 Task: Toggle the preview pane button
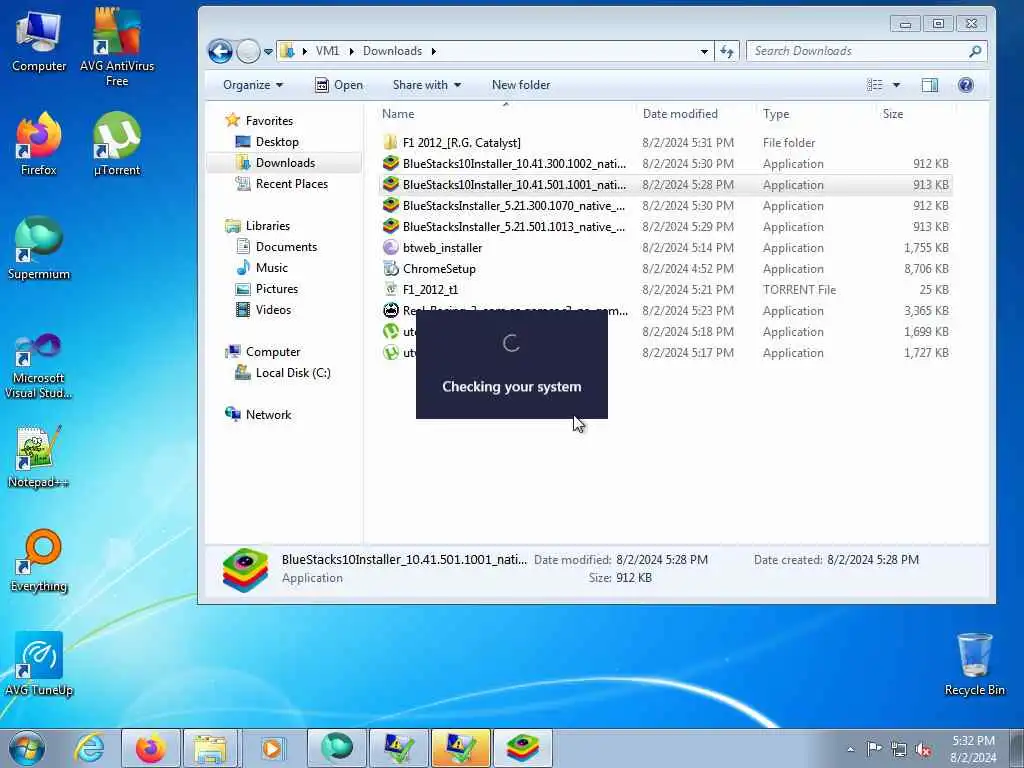point(929,85)
